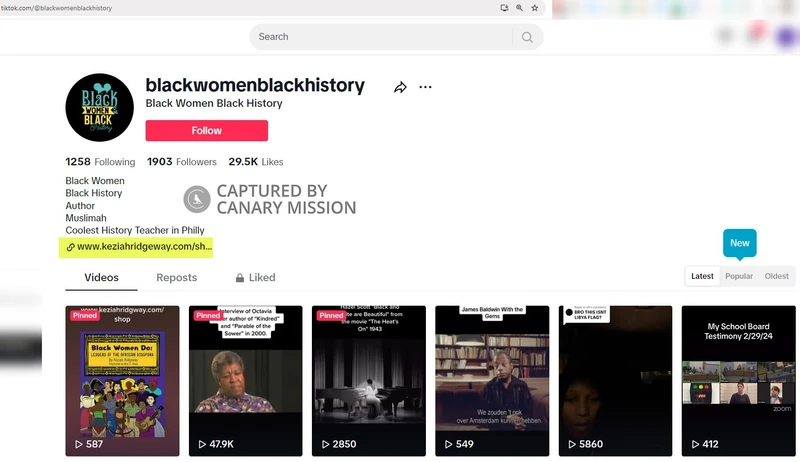Share the blackwomenblackhistory profile
Screen dimensions: 800x462
(x=400, y=87)
